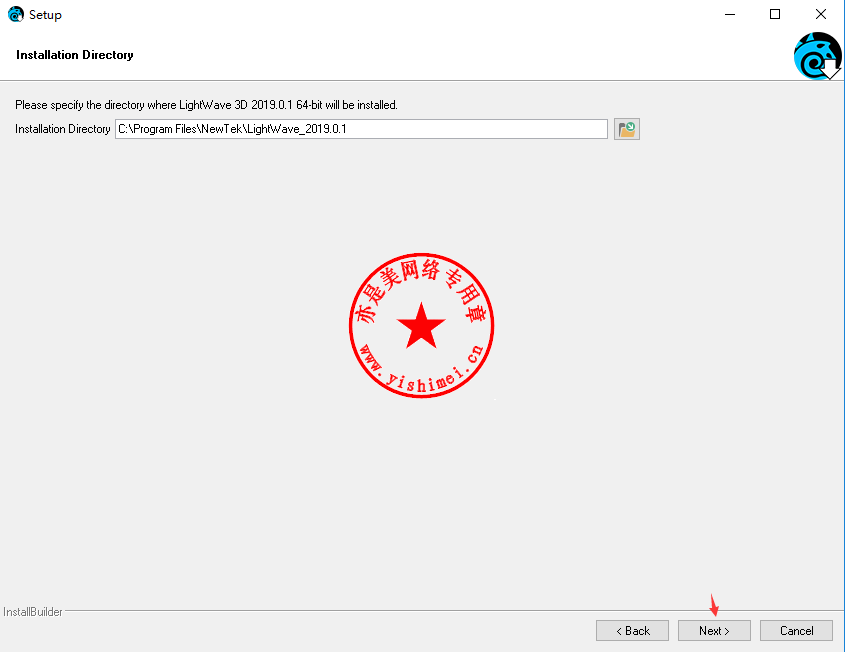This screenshot has height=652, width=845.
Task: Return to previous step with Back
Action: coord(632,630)
